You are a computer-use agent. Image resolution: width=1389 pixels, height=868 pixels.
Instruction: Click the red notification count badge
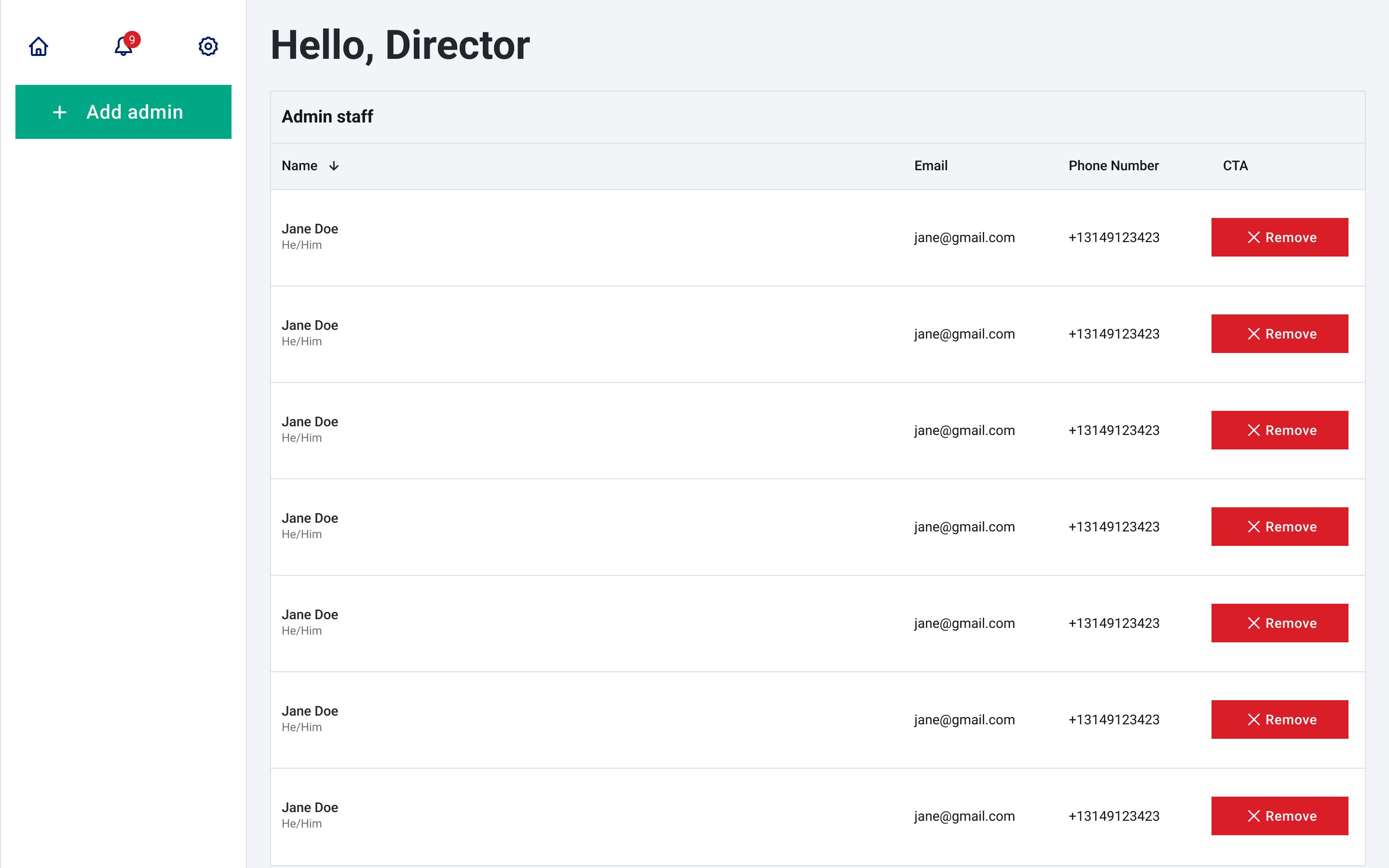132,40
